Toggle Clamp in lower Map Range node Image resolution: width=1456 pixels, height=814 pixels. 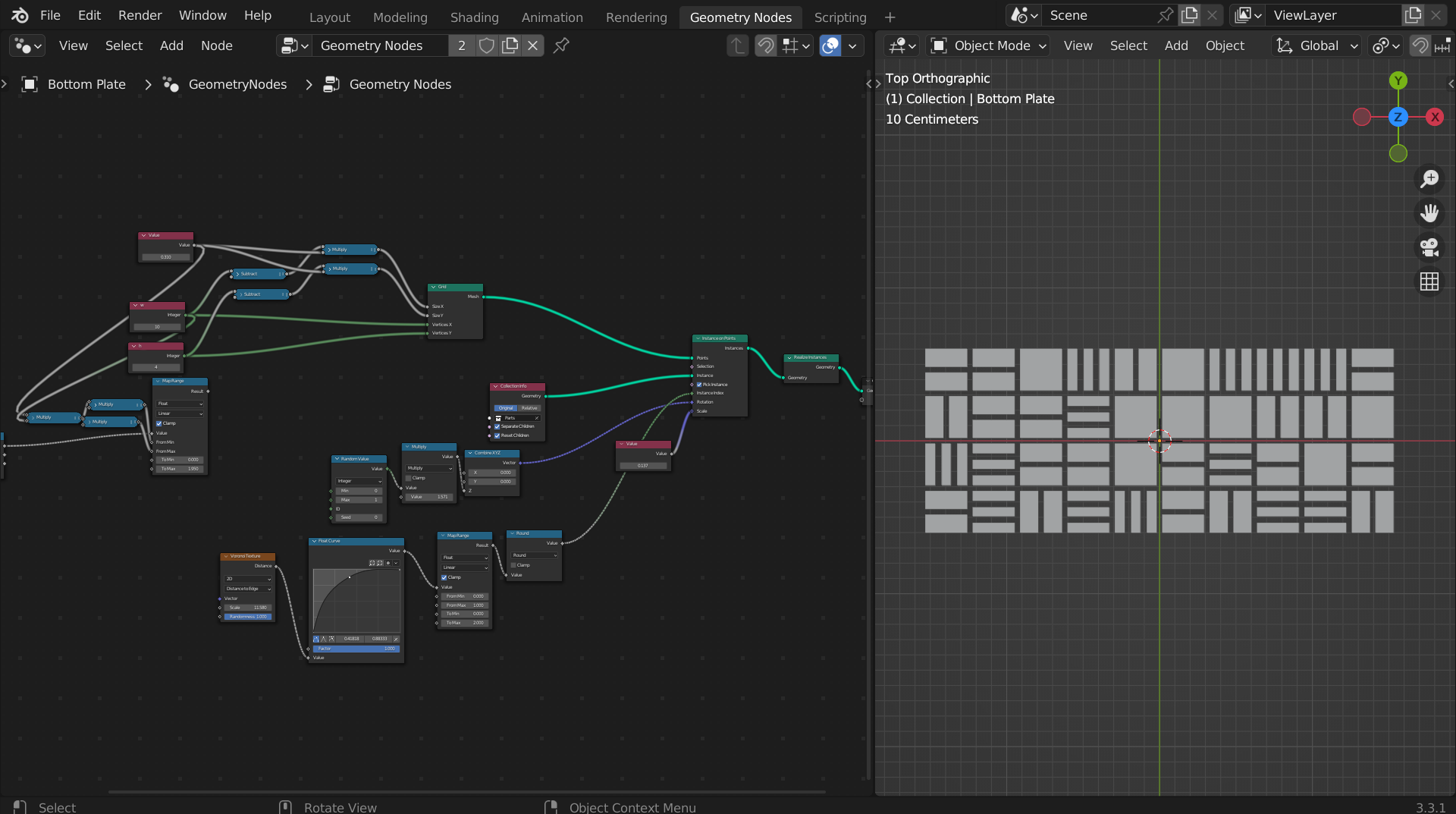[x=444, y=577]
